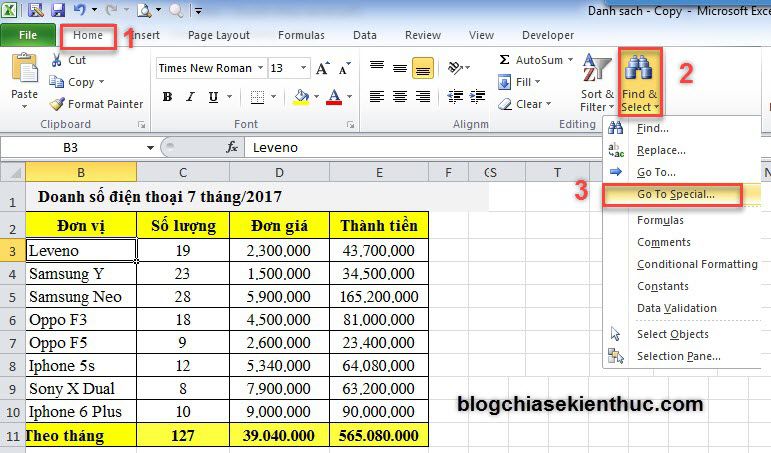
Task: Open the font size dropdown arrow
Action: 303,68
